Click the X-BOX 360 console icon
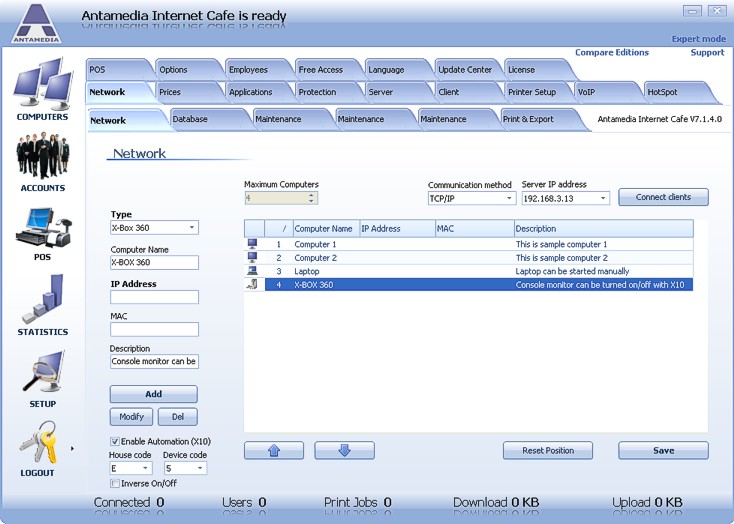This screenshot has height=524, width=734. [x=253, y=284]
